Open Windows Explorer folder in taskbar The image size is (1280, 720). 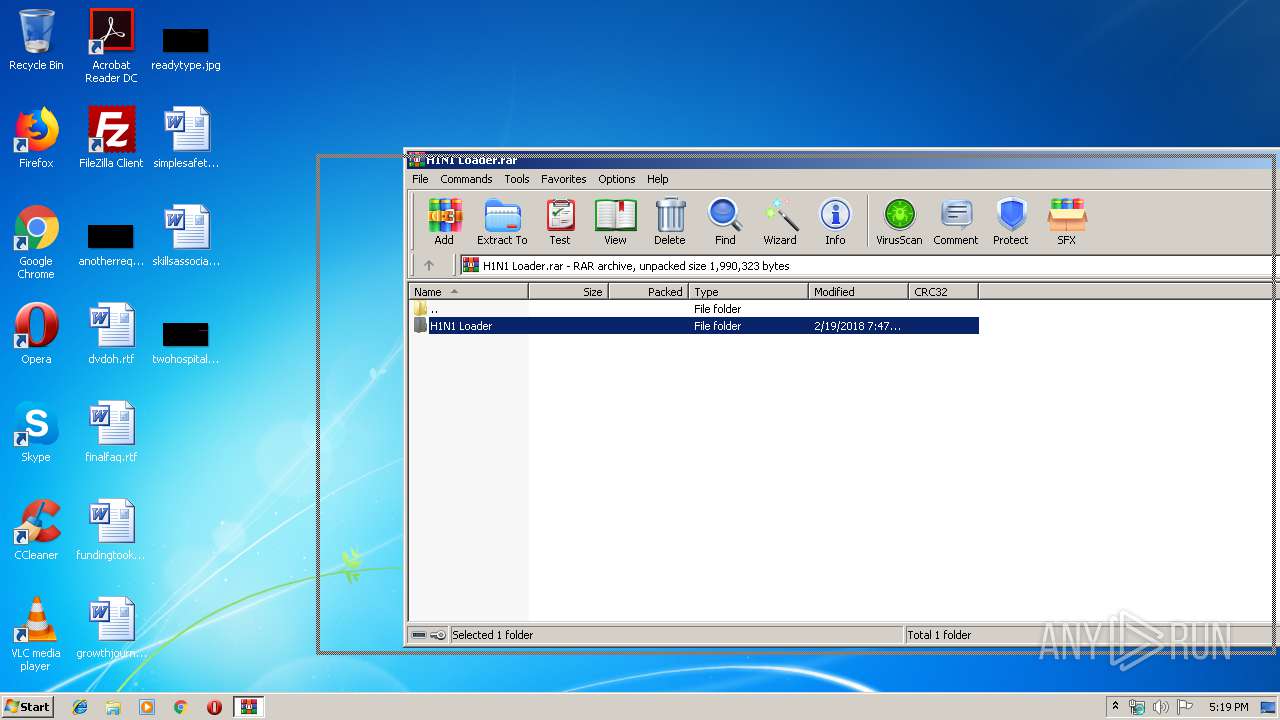(x=113, y=707)
